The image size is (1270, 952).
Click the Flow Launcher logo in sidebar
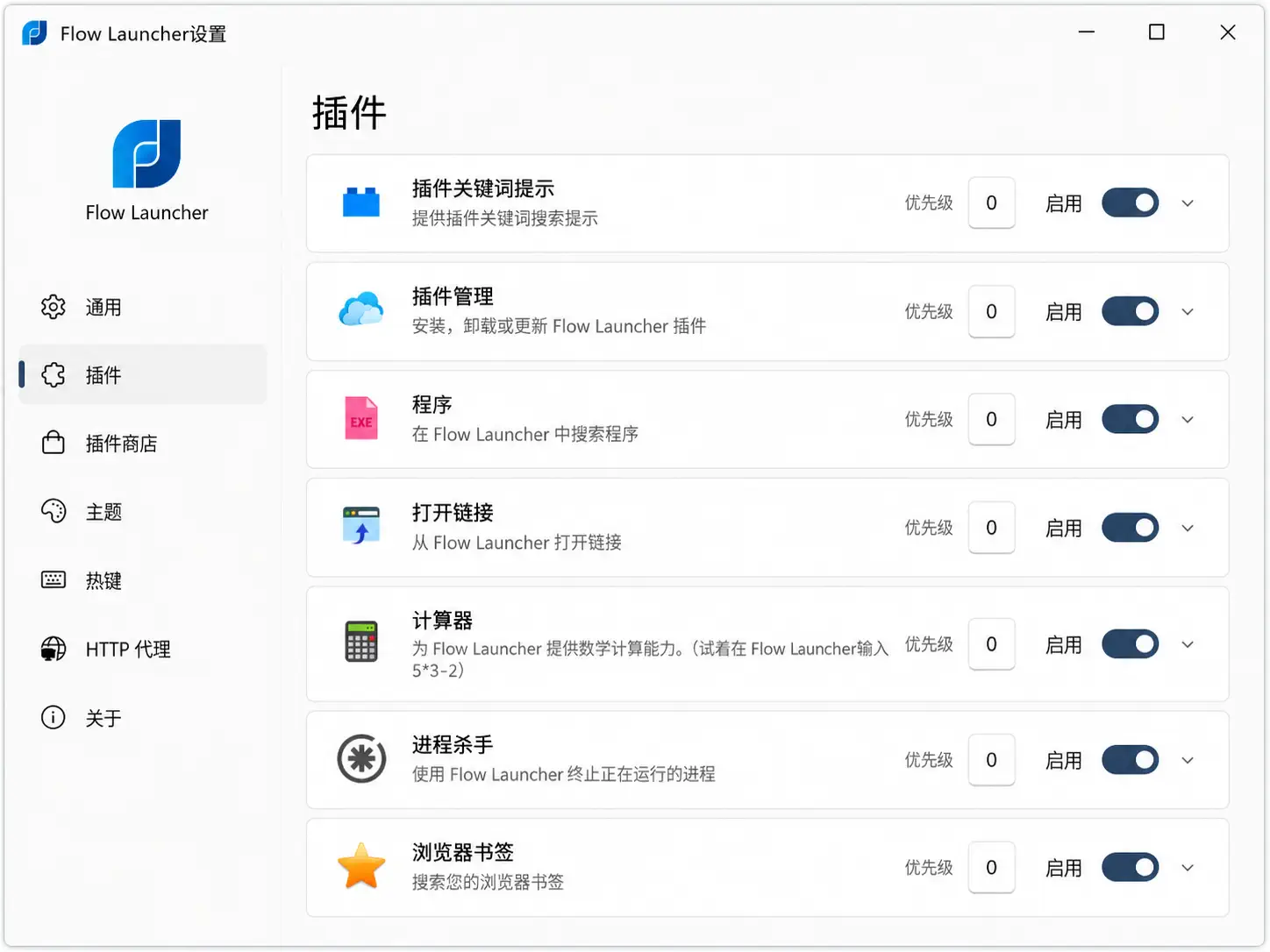coord(146,154)
